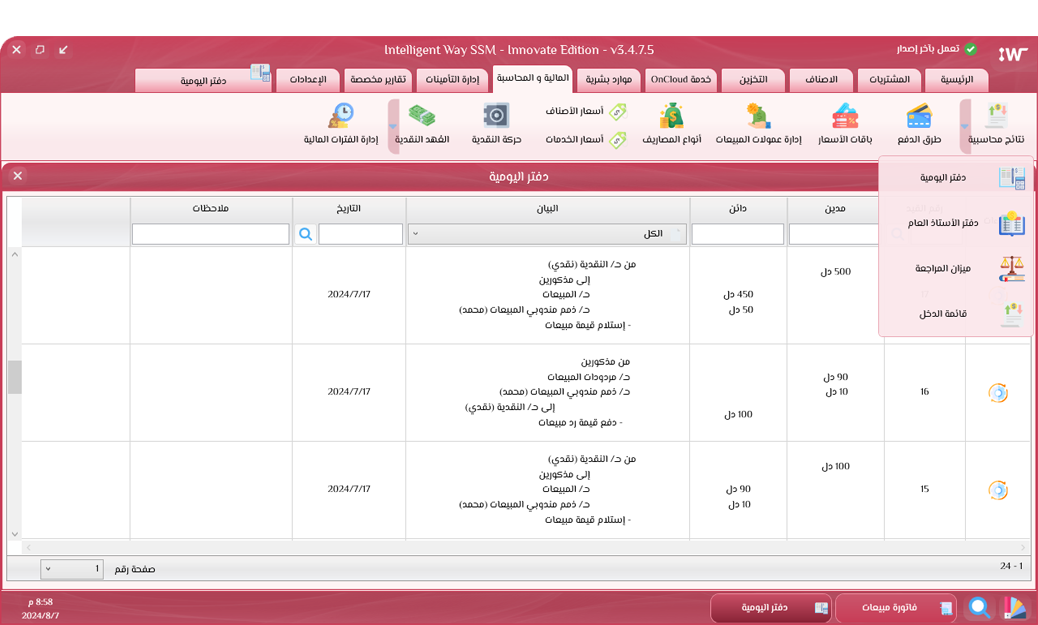Open the صفحة رقم page number dropdown
The width and height of the screenshot is (1038, 625).
click(71, 569)
